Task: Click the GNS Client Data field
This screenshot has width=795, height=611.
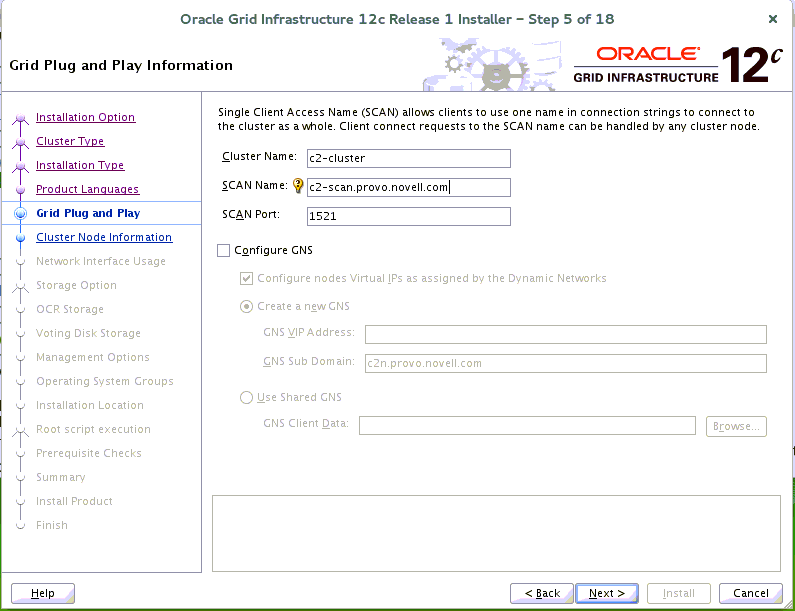Action: coord(527,425)
